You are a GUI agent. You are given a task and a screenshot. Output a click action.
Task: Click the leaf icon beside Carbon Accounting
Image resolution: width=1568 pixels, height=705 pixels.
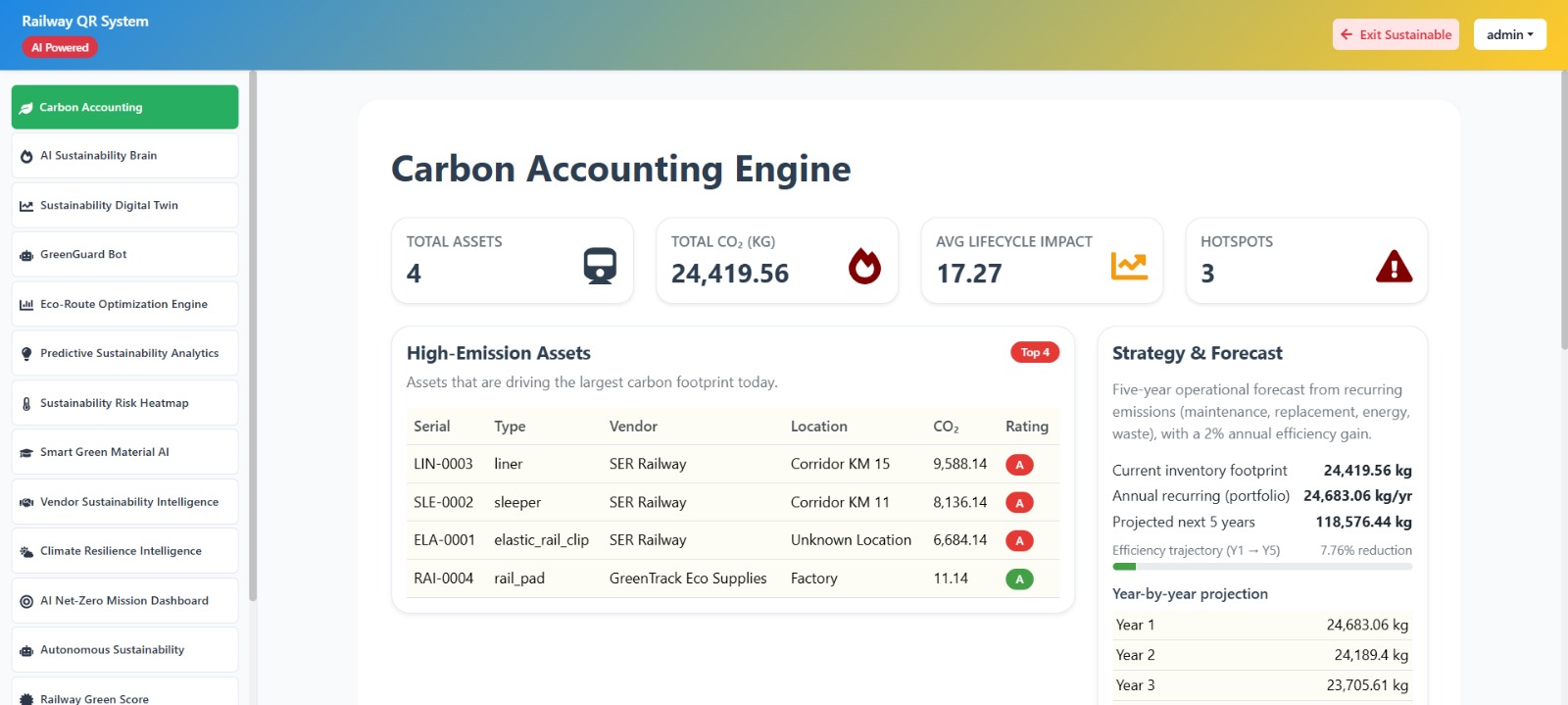tap(26, 108)
